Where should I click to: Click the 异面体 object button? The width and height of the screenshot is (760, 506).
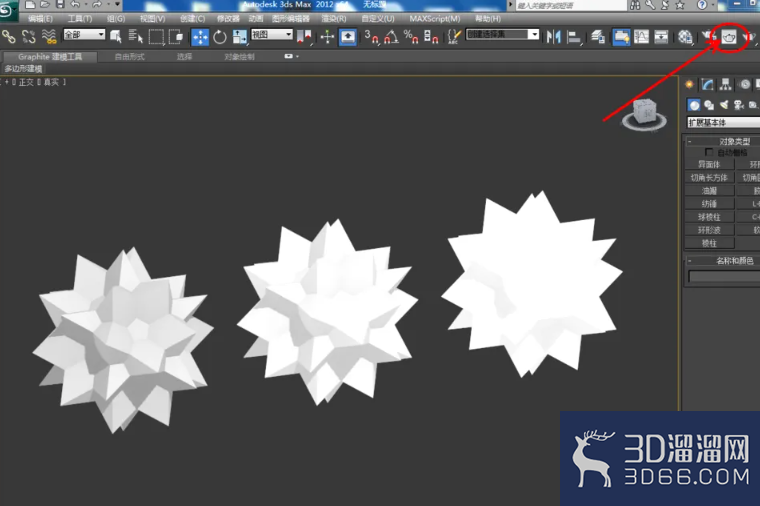tap(709, 164)
